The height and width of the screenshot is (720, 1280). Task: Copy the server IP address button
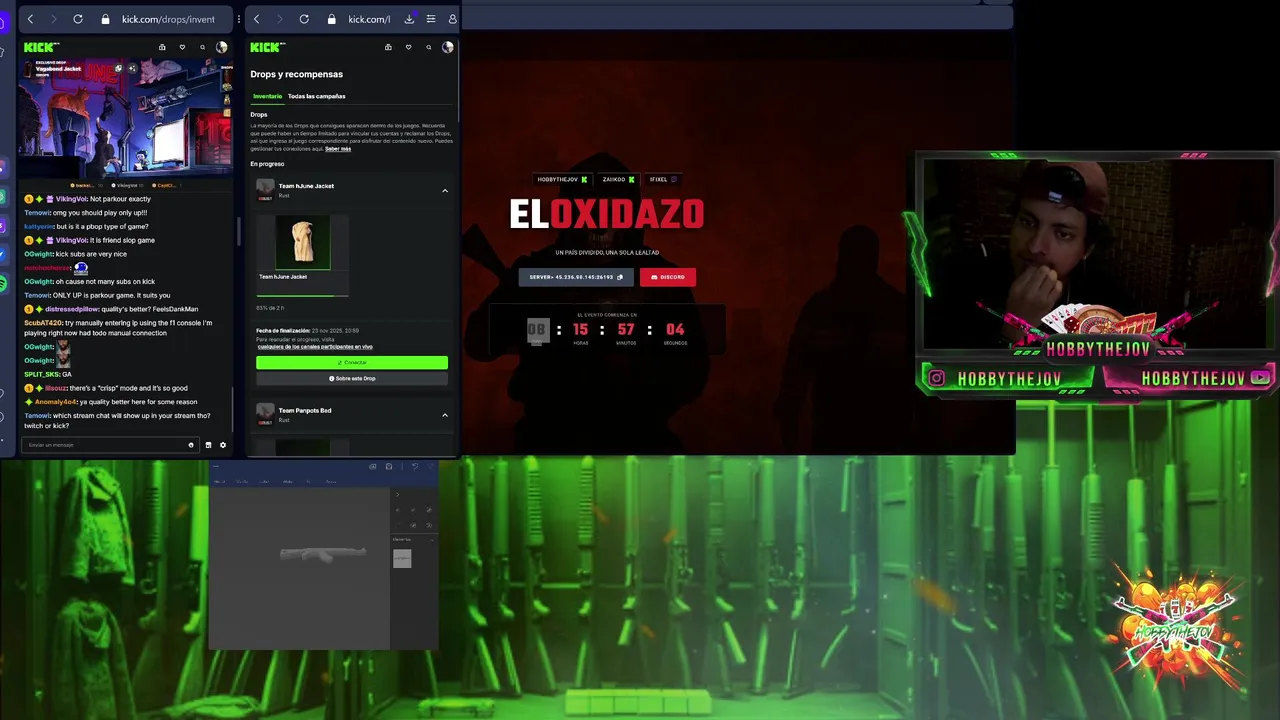(576, 277)
